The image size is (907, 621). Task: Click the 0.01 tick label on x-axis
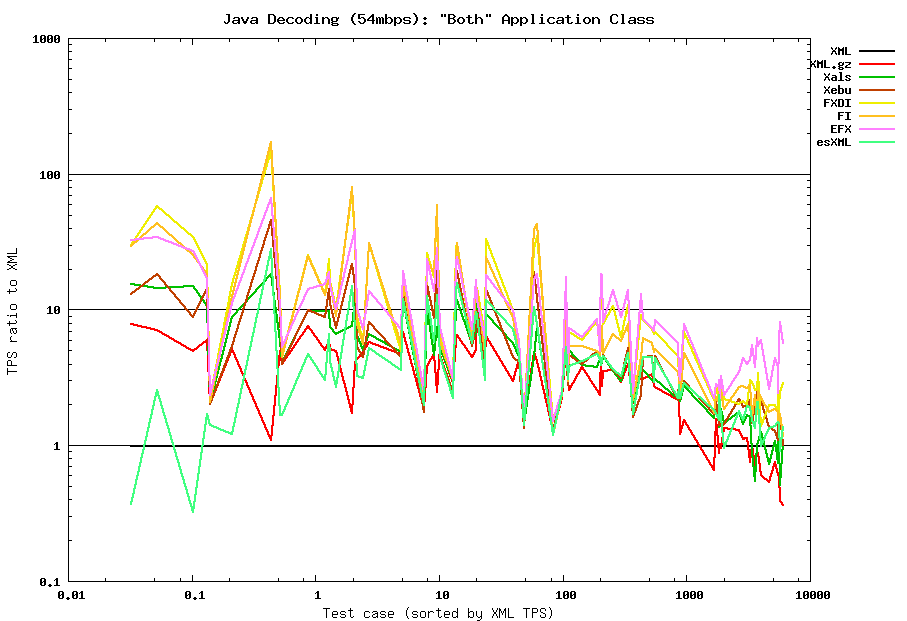point(70,596)
